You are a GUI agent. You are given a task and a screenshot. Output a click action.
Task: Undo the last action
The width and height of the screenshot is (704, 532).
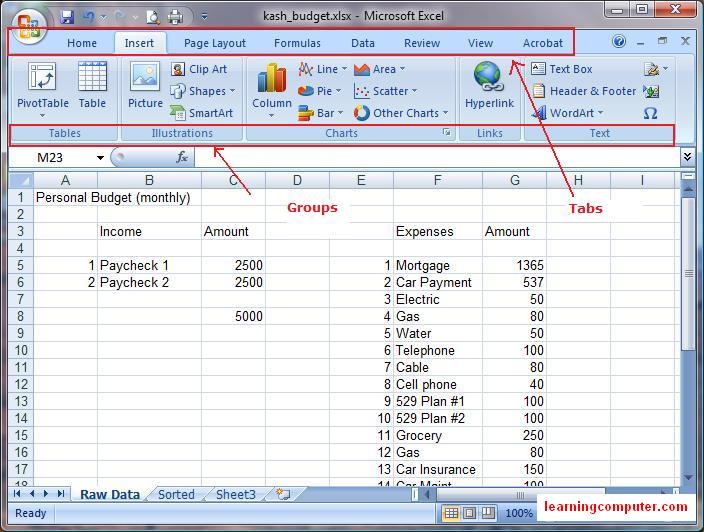pos(89,17)
